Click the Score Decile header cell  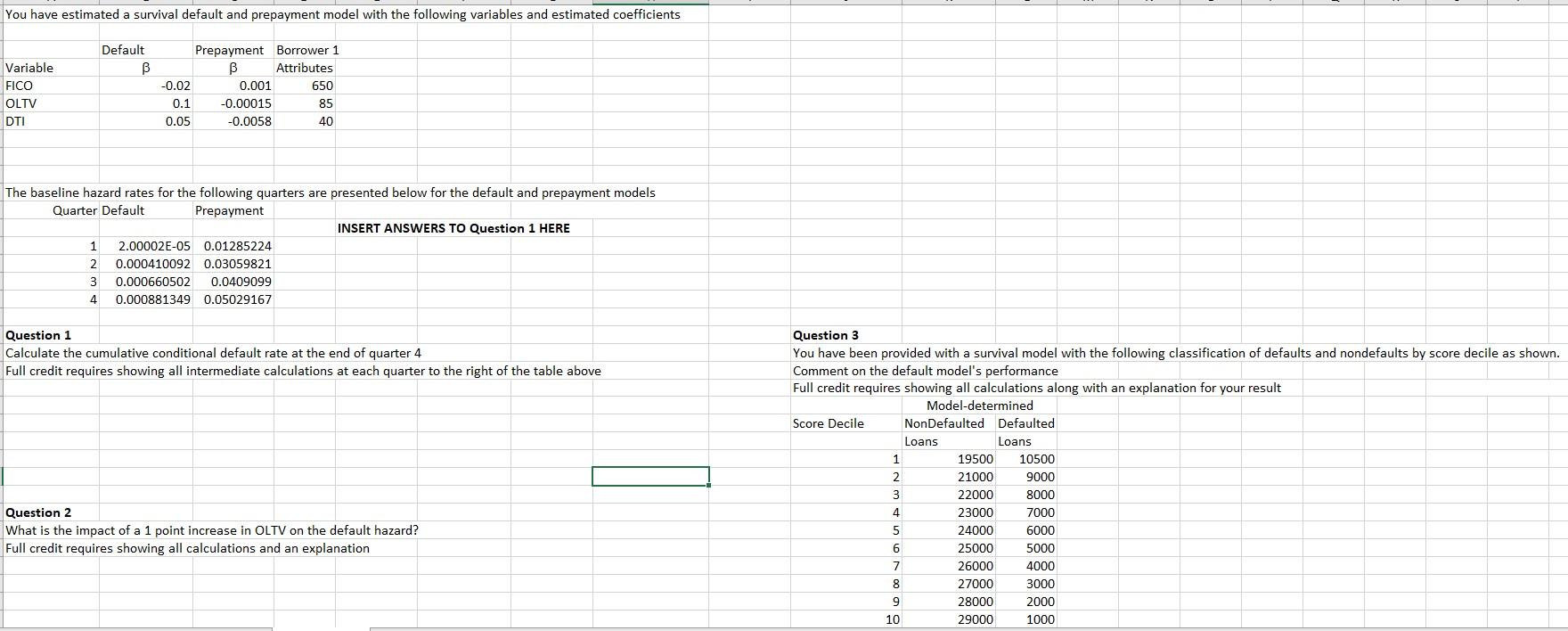[x=829, y=423]
